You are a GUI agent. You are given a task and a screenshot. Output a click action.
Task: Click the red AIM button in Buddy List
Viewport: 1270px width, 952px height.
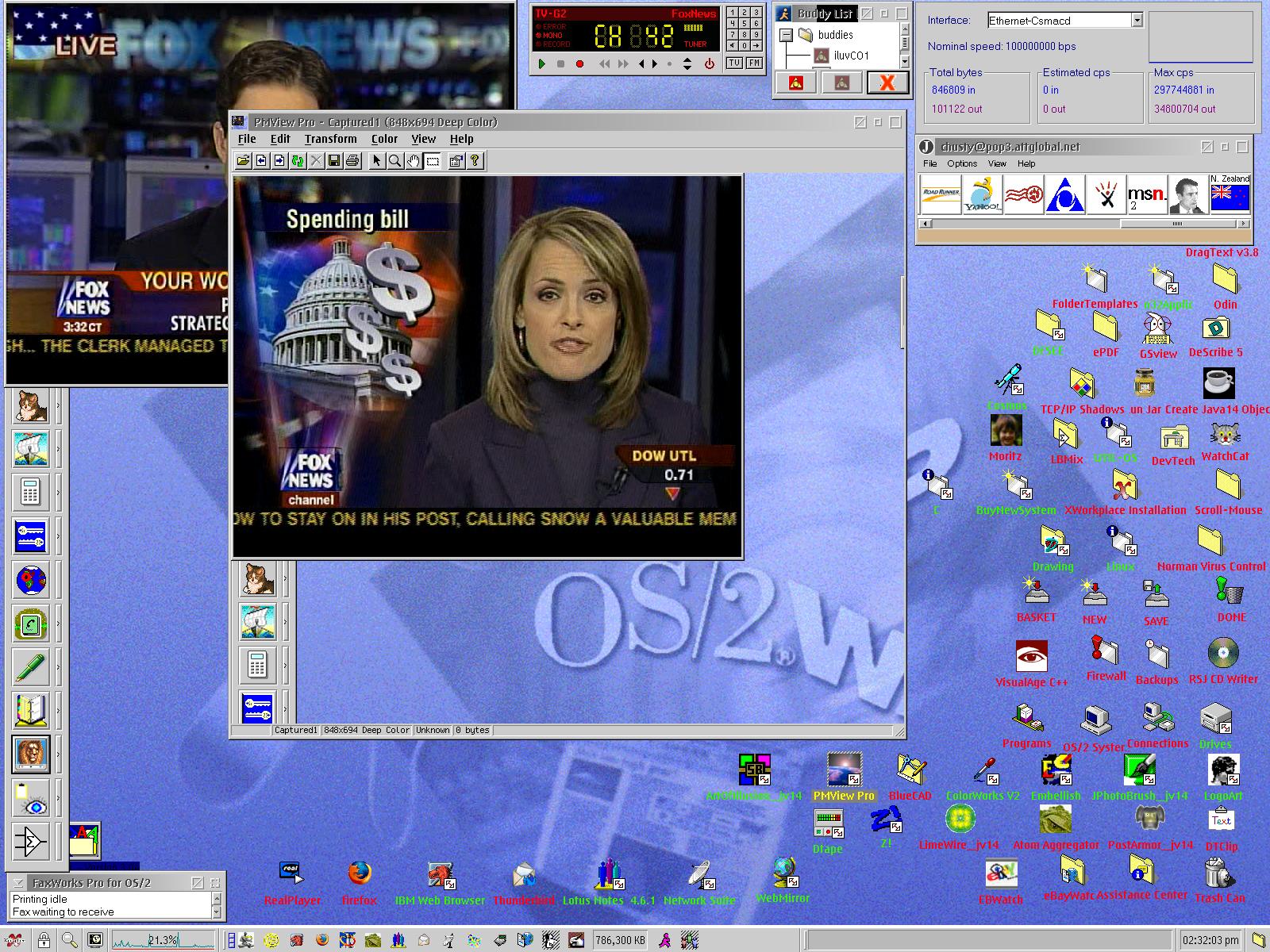[795, 83]
